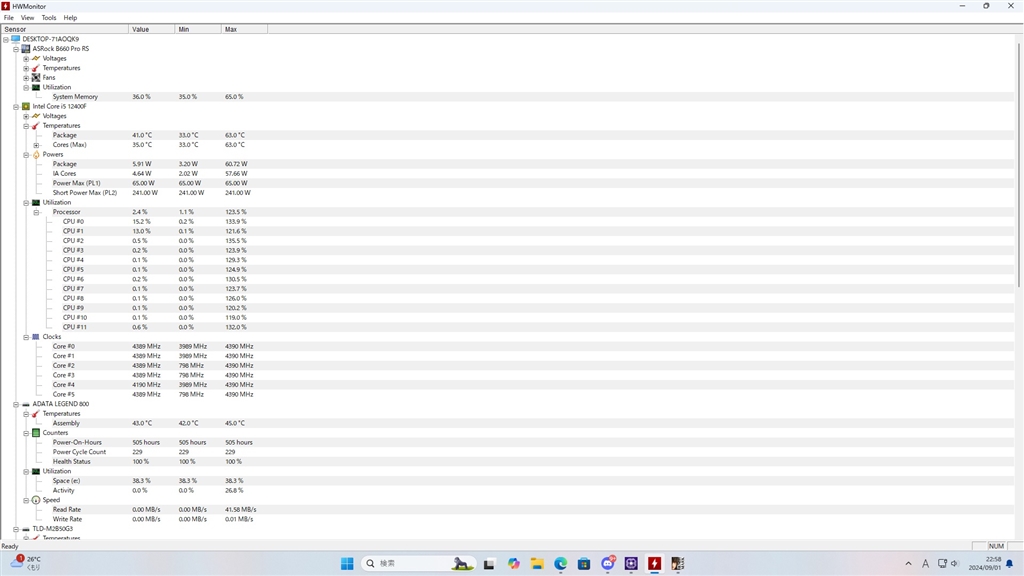
Task: Open File Explorer from the taskbar
Action: tap(537, 564)
